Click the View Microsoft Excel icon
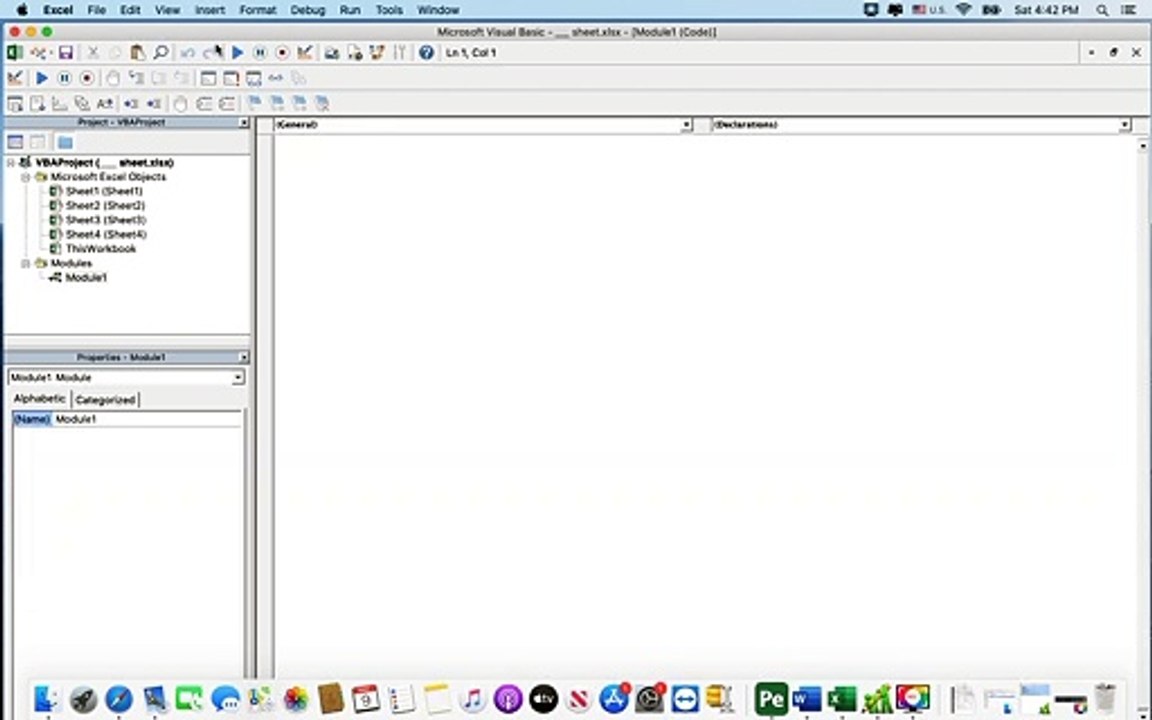Screen dimensions: 1152x720 click(15, 53)
